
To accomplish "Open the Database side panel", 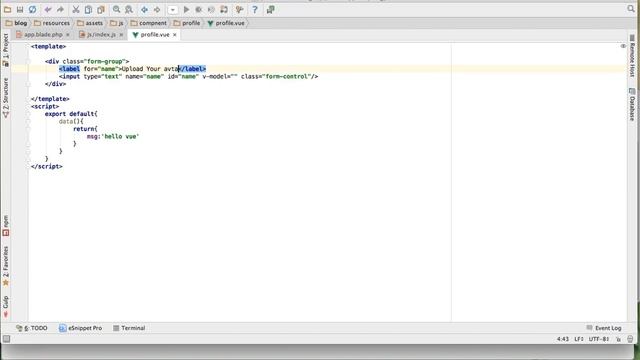I will click(632, 104).
